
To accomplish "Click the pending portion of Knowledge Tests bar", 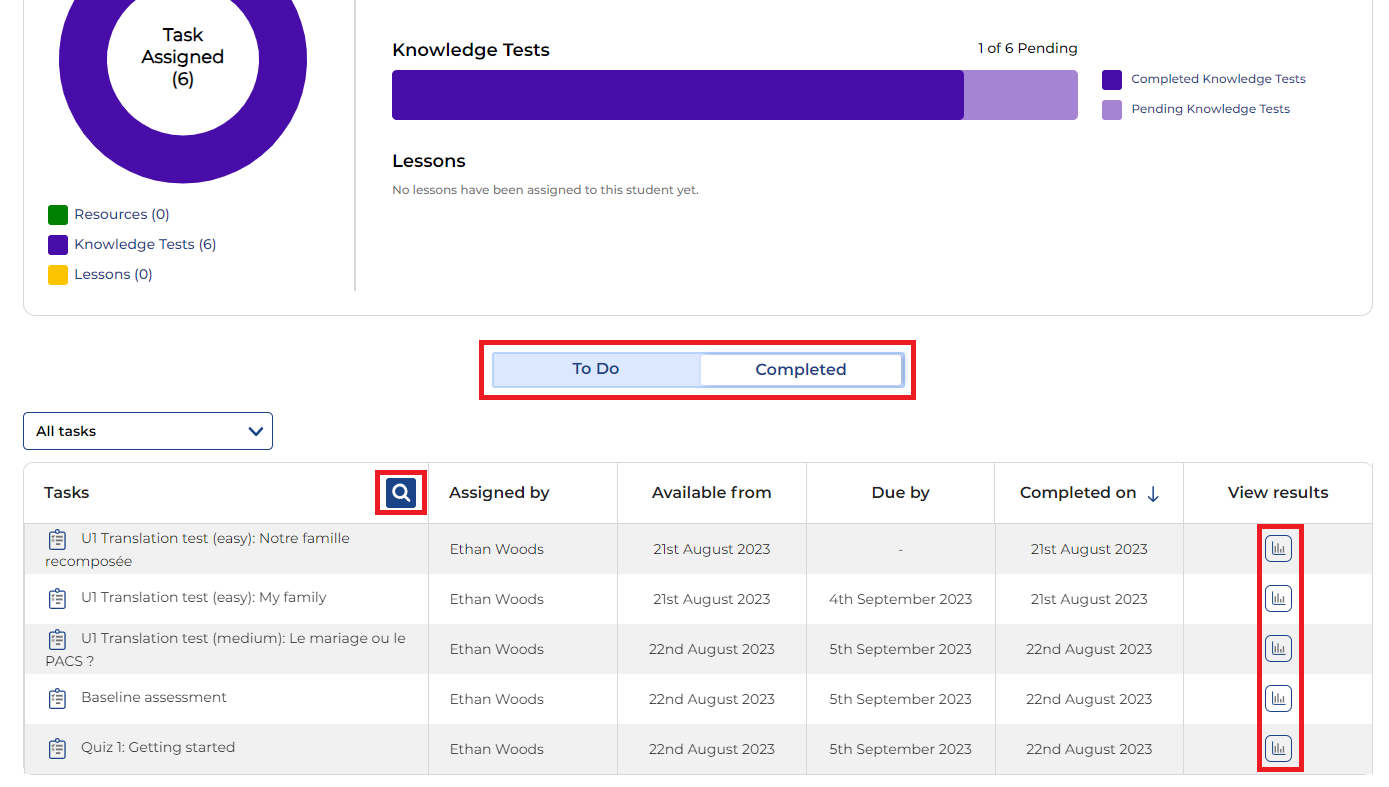I will [x=1020, y=95].
